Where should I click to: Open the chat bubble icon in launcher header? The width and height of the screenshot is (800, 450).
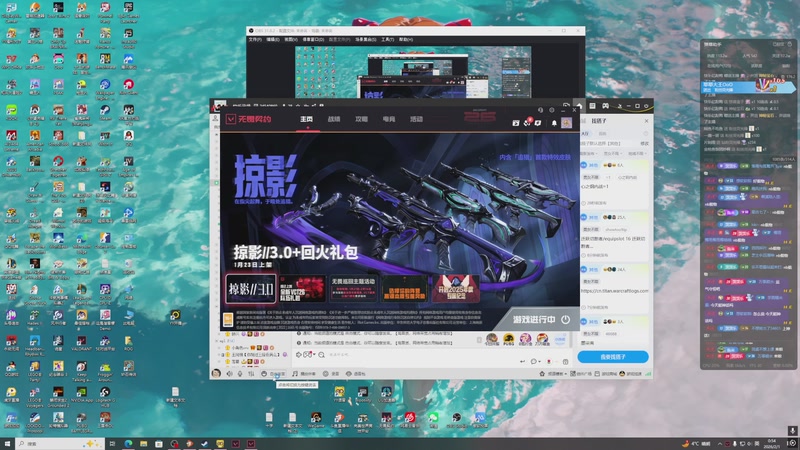pyautogui.click(x=538, y=123)
